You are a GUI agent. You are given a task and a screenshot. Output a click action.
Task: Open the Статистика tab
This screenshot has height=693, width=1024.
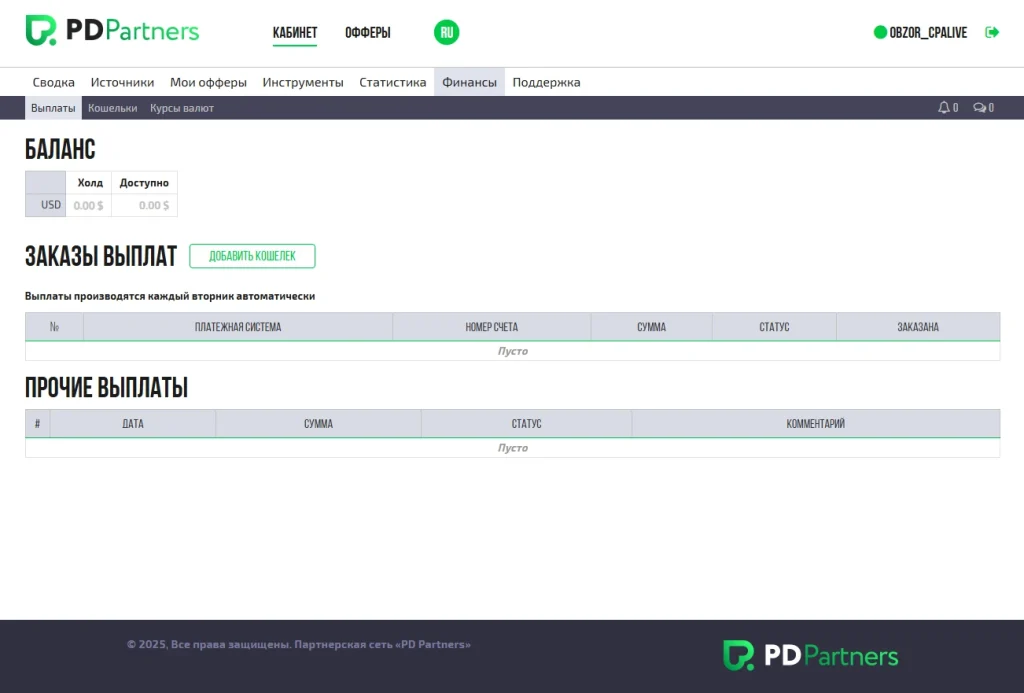392,82
